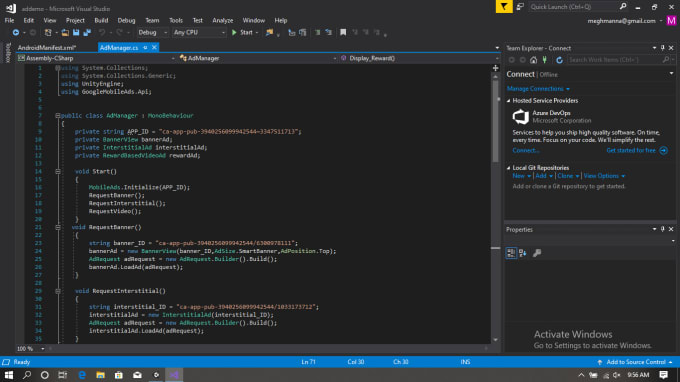Collapse the Start() method code block
This screenshot has width=680, height=382.
click(58, 172)
